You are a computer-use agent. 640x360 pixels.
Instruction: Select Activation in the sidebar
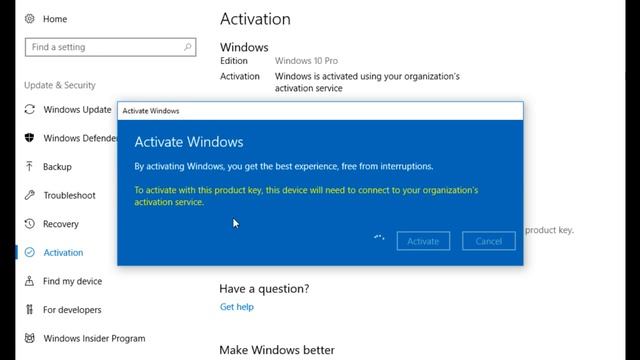click(x=63, y=252)
